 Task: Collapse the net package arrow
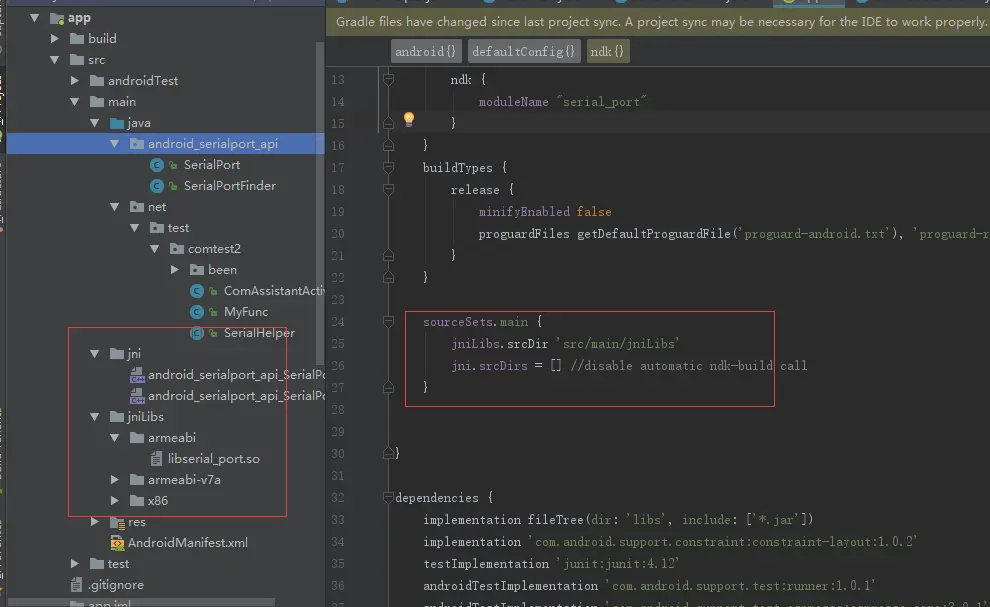(114, 207)
